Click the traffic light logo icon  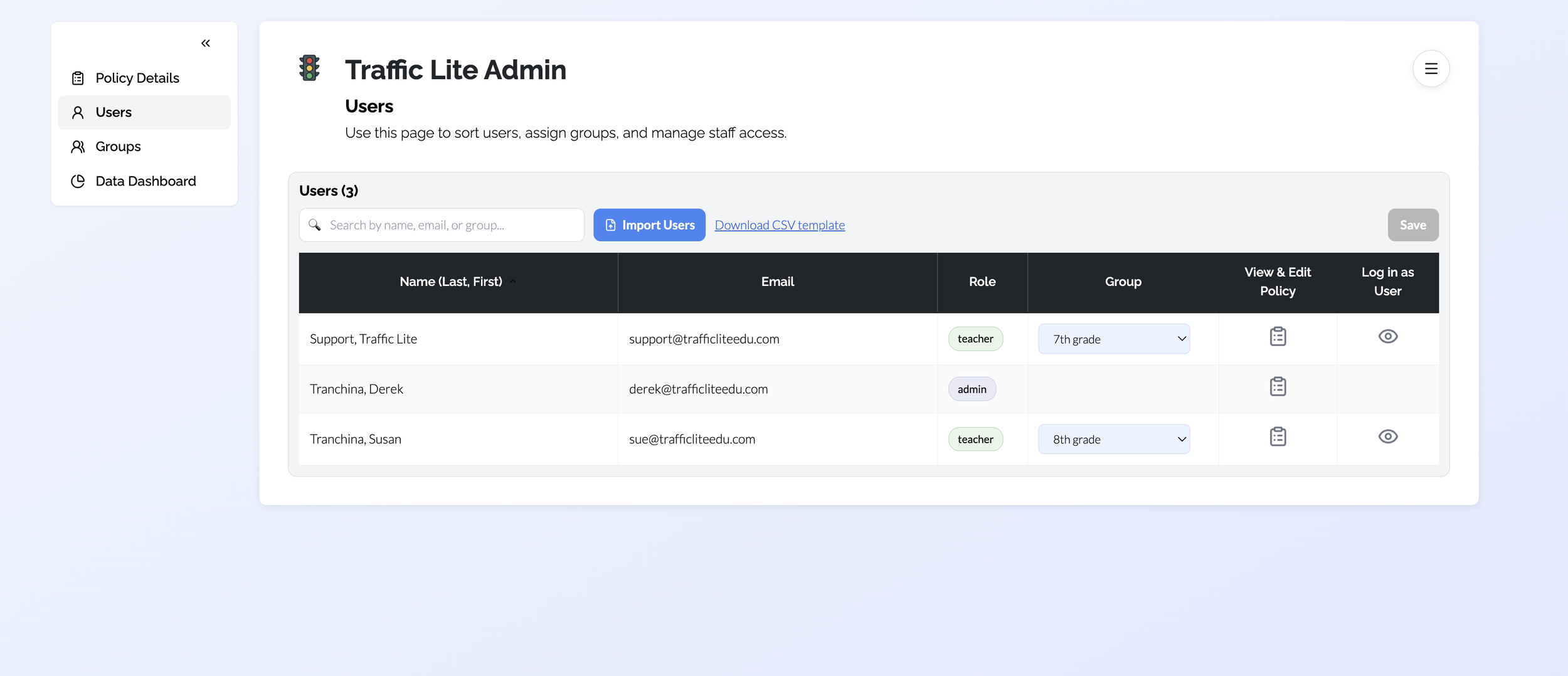click(x=309, y=68)
